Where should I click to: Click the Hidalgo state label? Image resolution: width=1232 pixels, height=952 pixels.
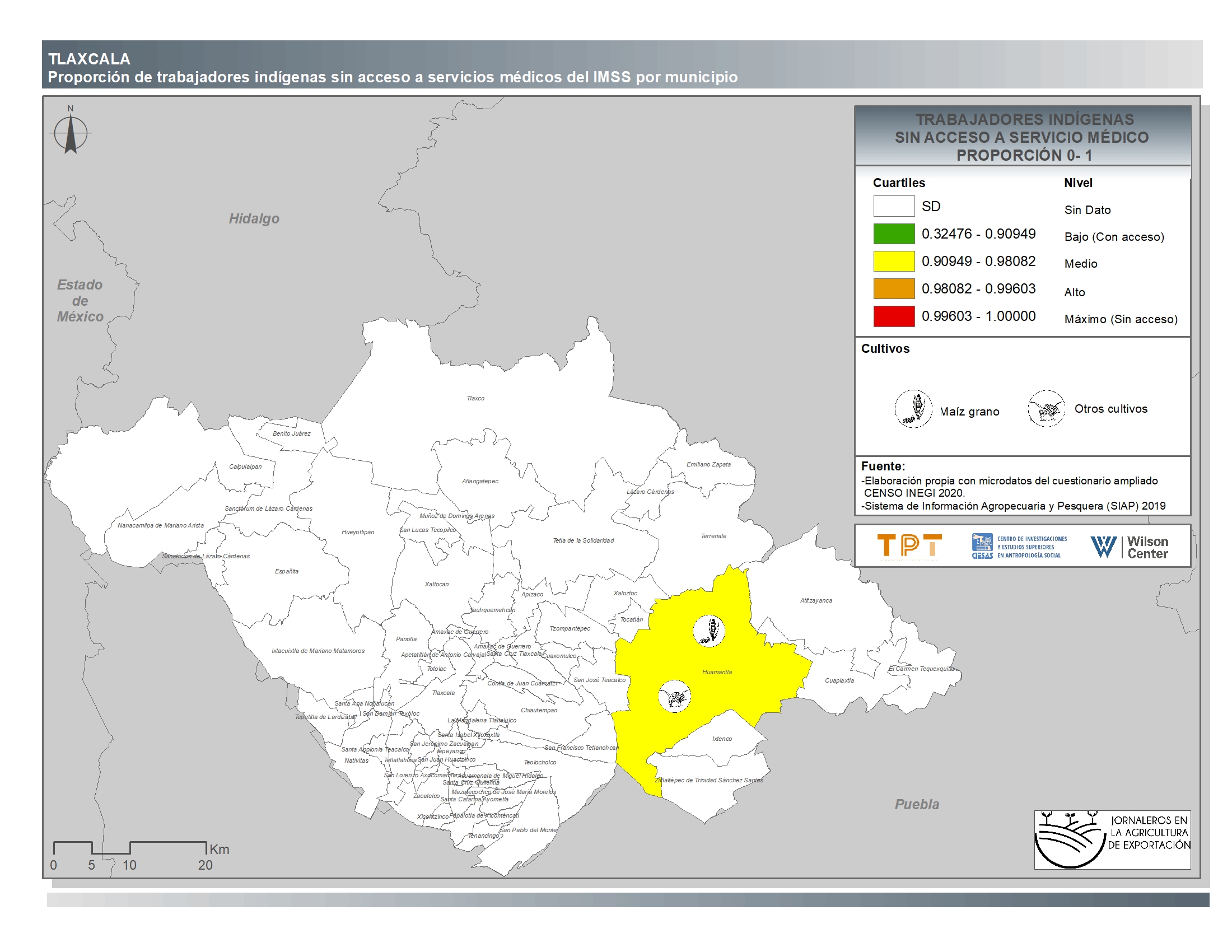(254, 219)
